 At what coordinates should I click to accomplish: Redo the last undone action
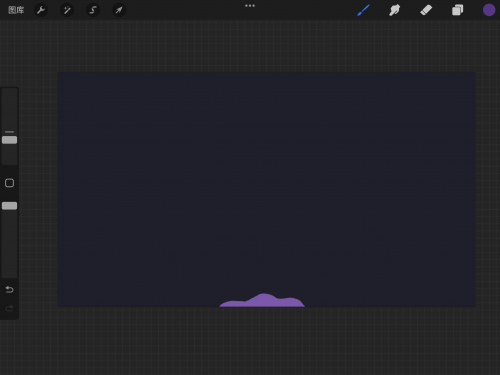point(9,308)
